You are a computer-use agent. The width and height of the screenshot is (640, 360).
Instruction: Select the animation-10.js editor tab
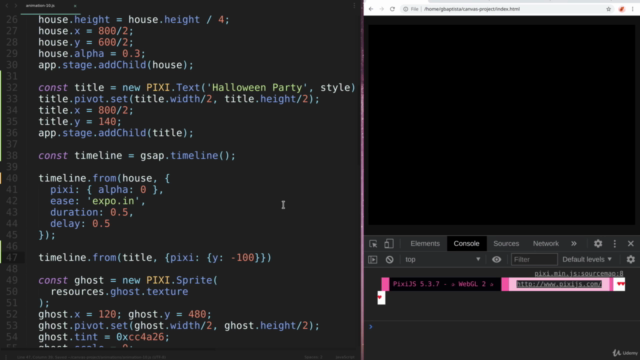tap(40, 6)
